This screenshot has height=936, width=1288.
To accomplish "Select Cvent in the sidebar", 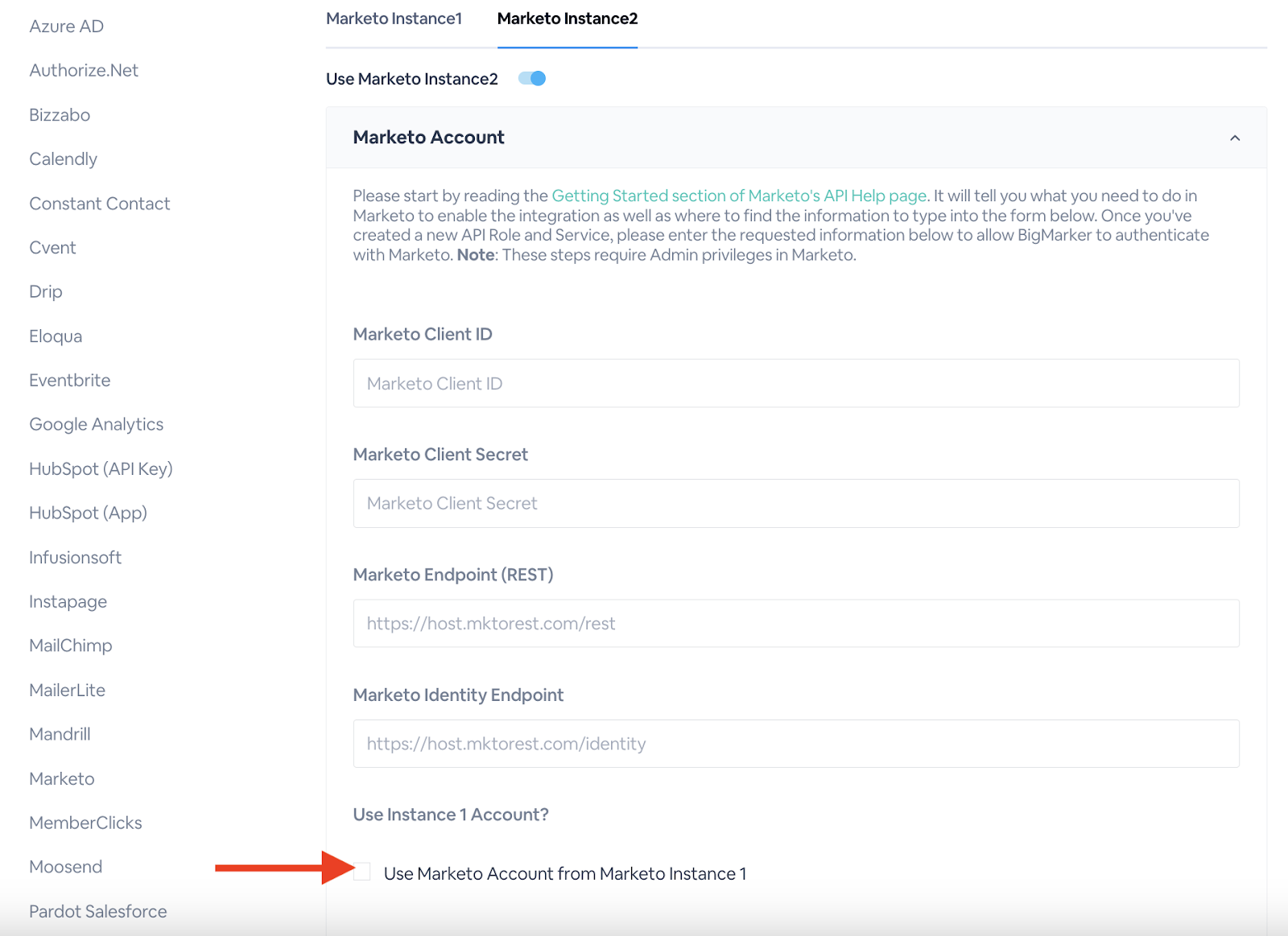I will 53,248.
